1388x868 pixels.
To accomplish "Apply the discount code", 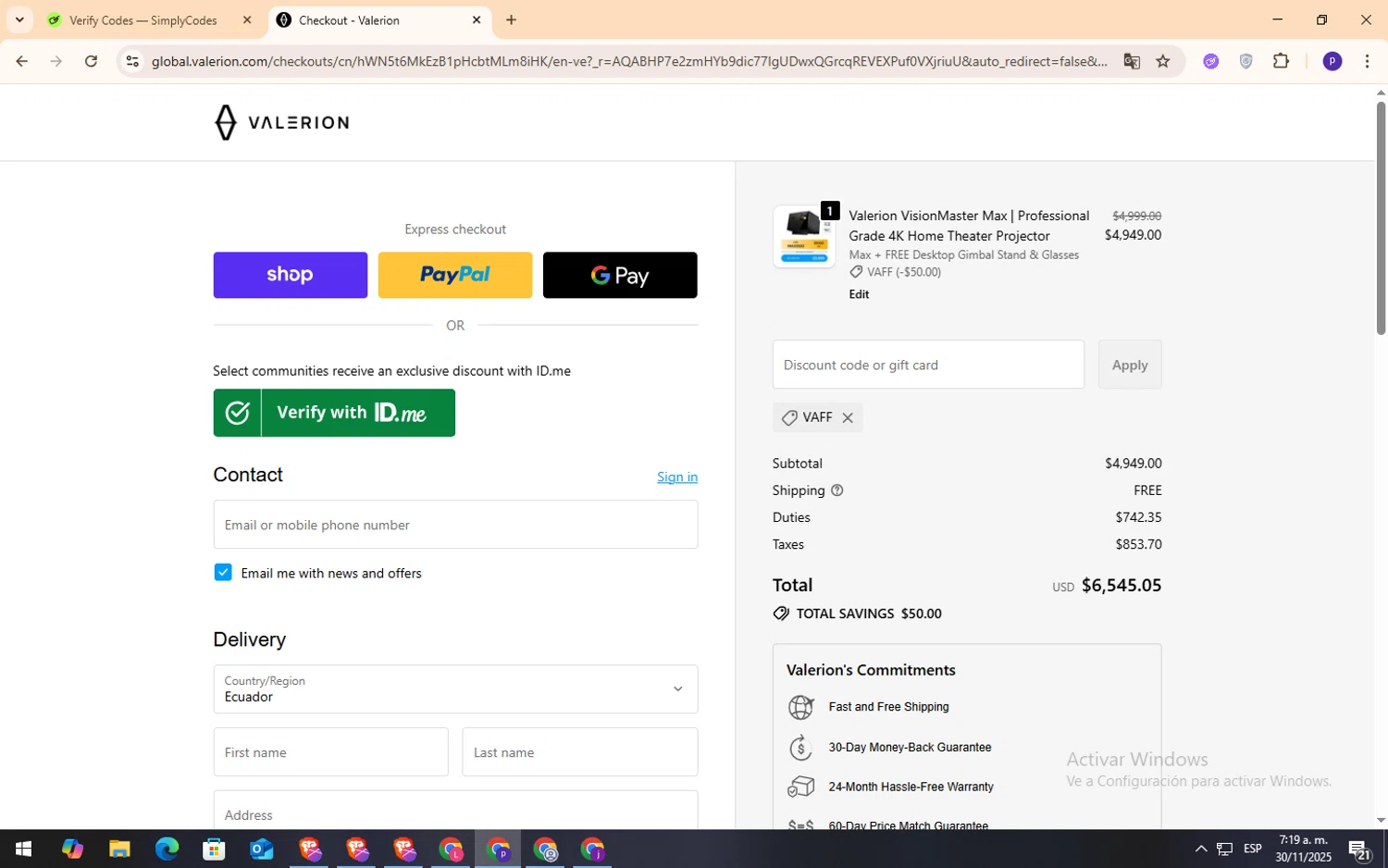I will (x=1130, y=365).
